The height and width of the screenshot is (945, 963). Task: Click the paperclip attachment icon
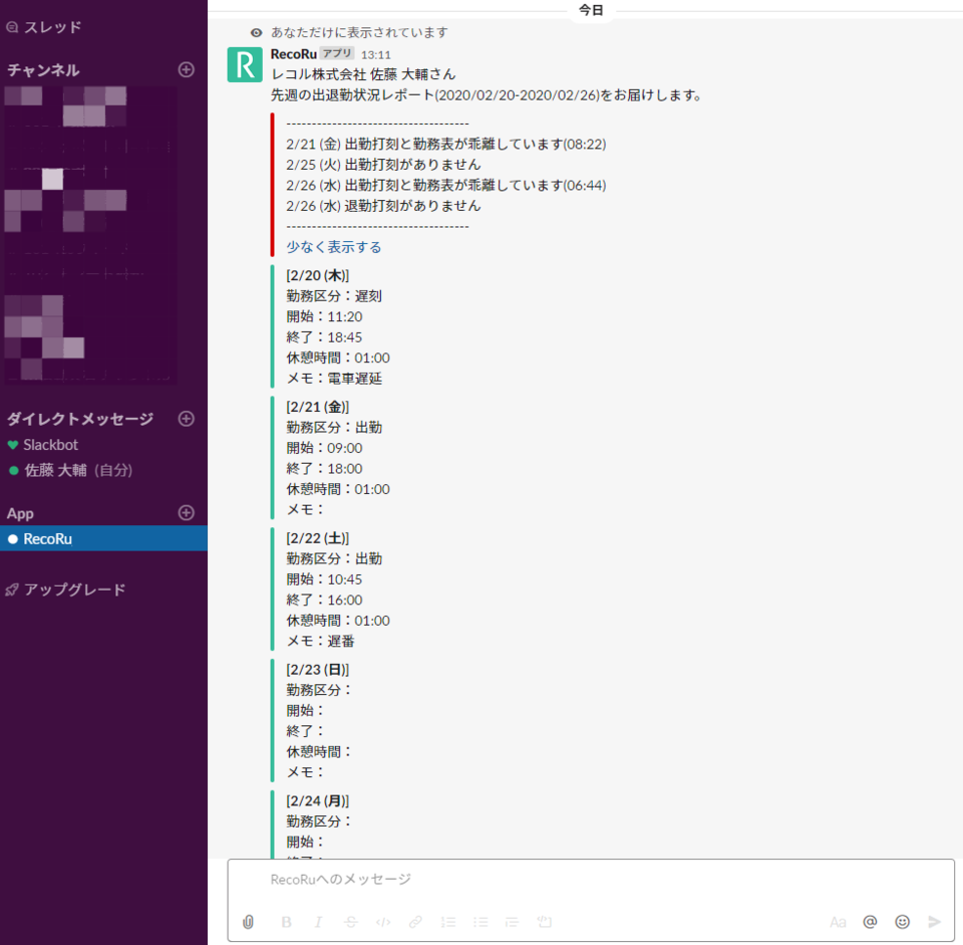[248, 922]
